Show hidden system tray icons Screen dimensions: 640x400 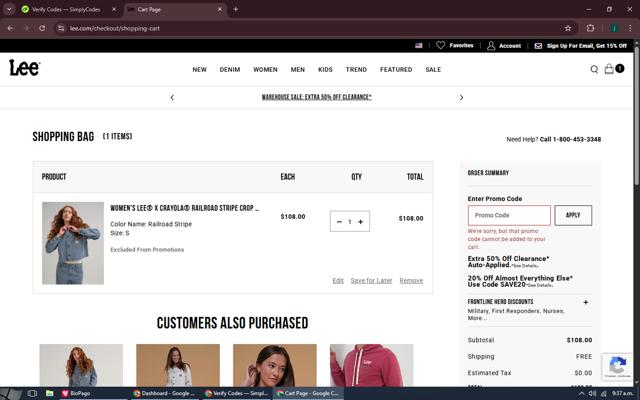581,393
